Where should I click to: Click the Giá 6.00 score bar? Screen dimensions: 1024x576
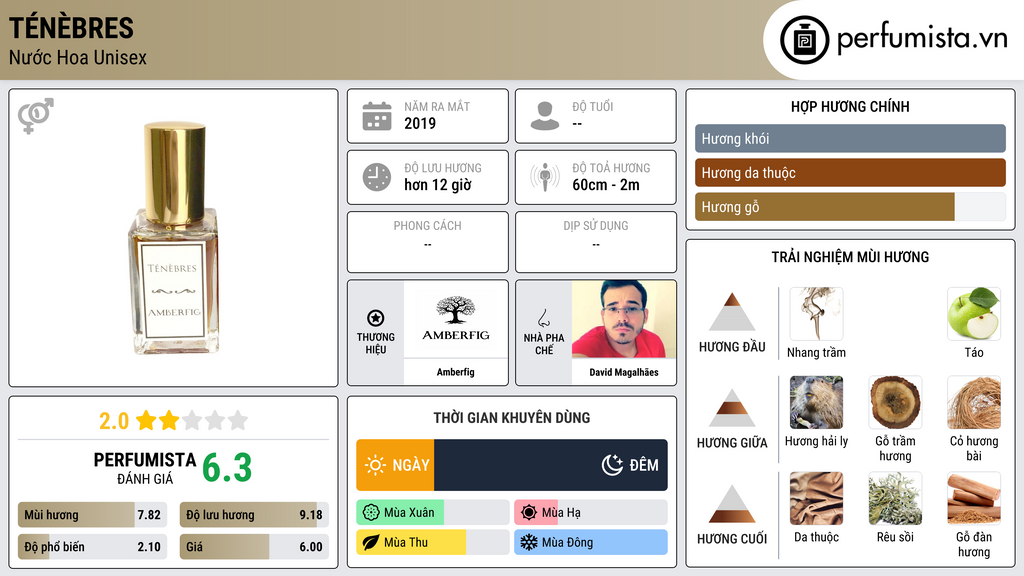tap(254, 547)
